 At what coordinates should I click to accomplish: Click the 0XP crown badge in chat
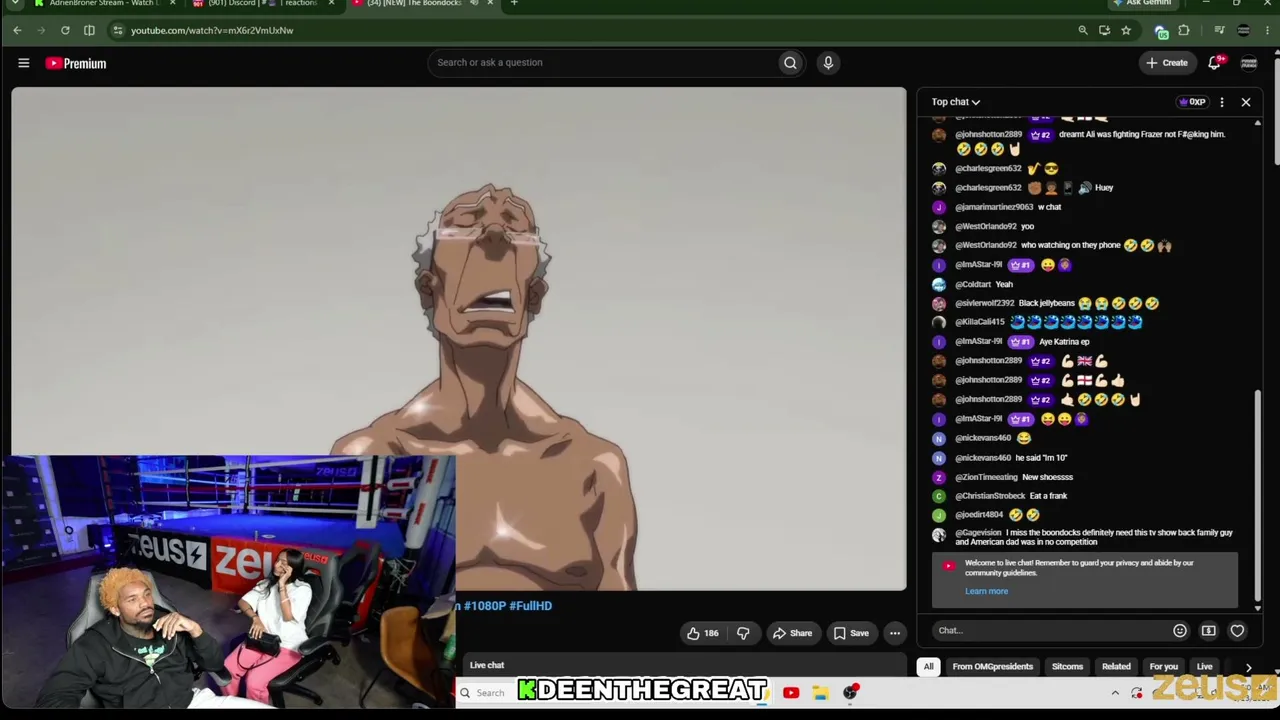coord(1193,102)
